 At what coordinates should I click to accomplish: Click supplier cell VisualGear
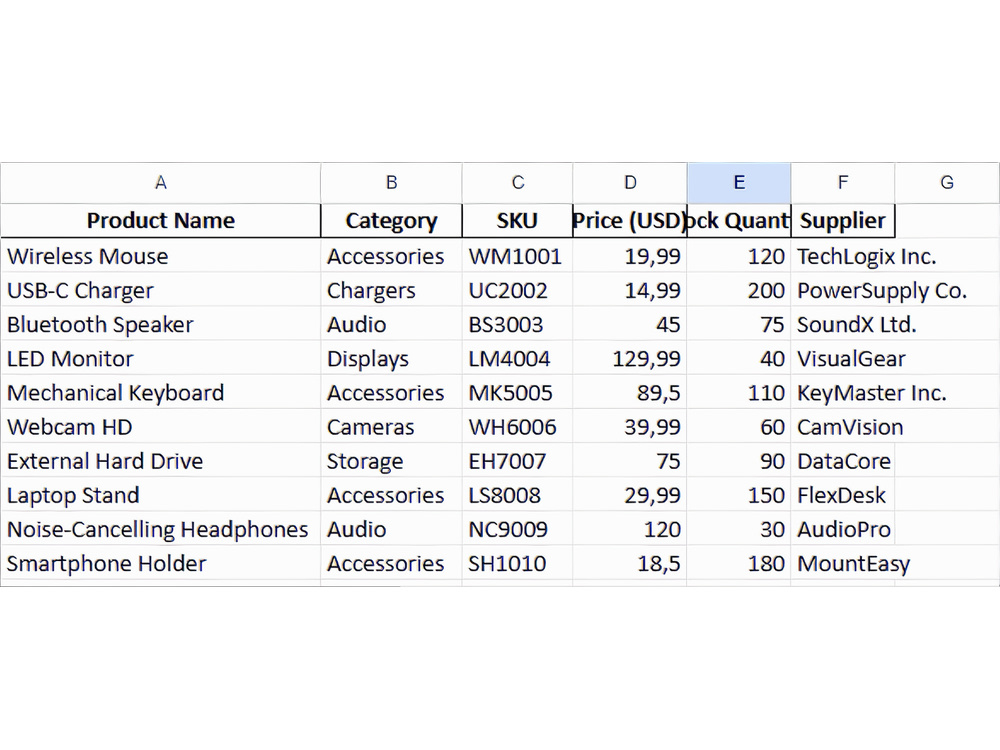pyautogui.click(x=843, y=359)
